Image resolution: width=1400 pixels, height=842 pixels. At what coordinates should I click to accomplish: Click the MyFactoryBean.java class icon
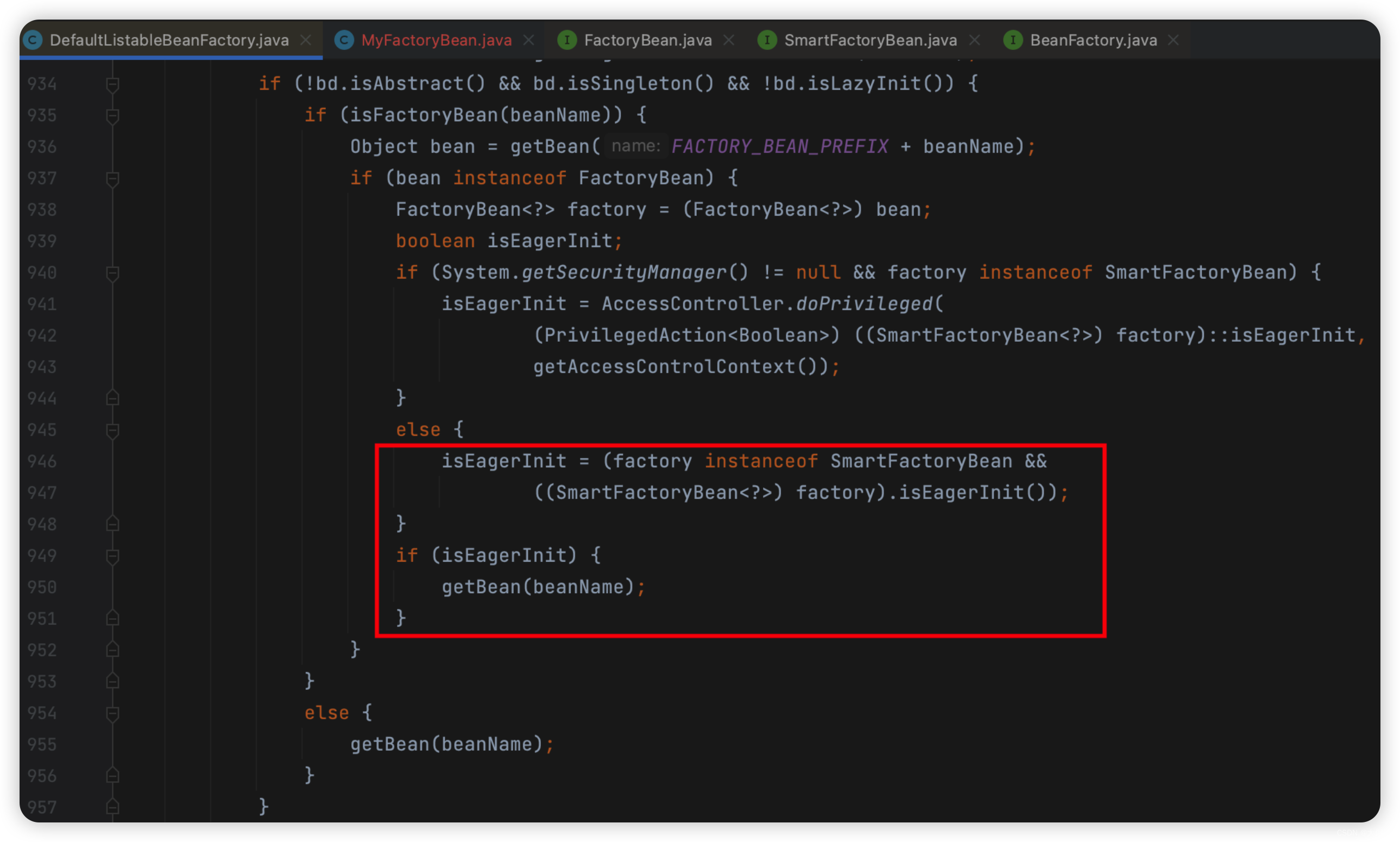[x=344, y=40]
